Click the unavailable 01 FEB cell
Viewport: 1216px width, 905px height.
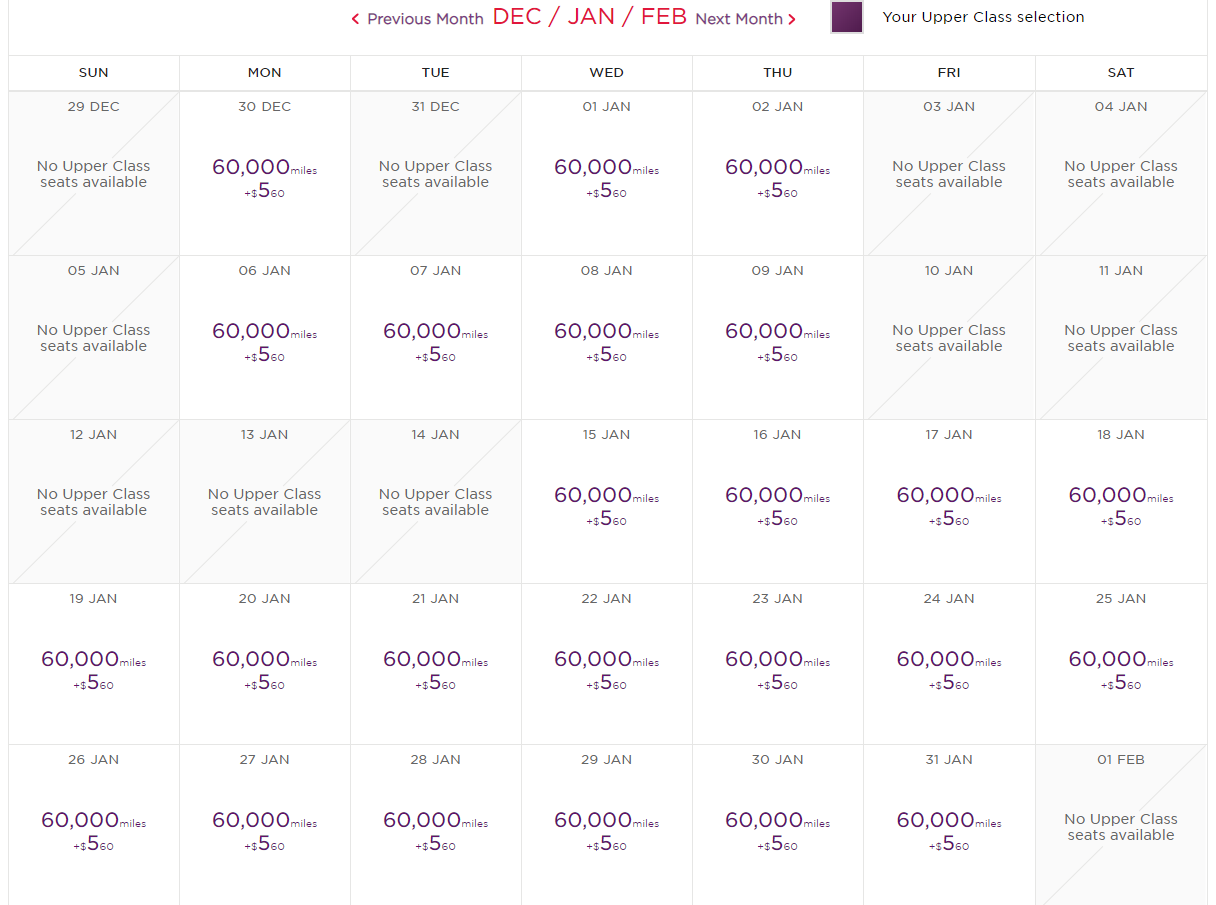1120,826
